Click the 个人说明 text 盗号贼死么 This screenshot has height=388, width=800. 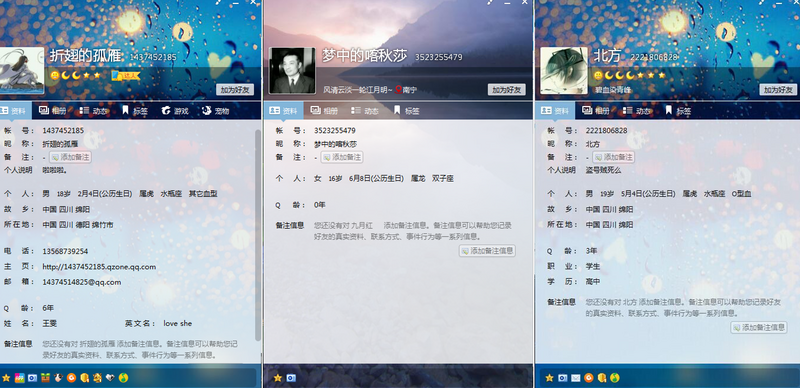(x=603, y=170)
